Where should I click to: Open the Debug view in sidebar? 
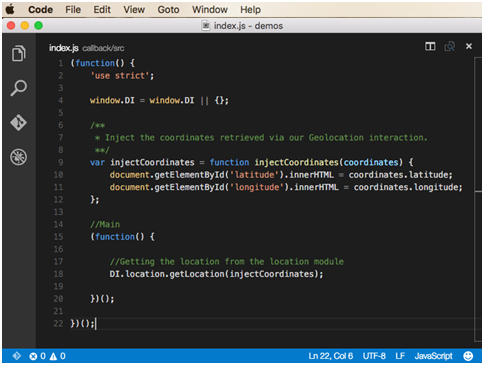click(x=18, y=157)
